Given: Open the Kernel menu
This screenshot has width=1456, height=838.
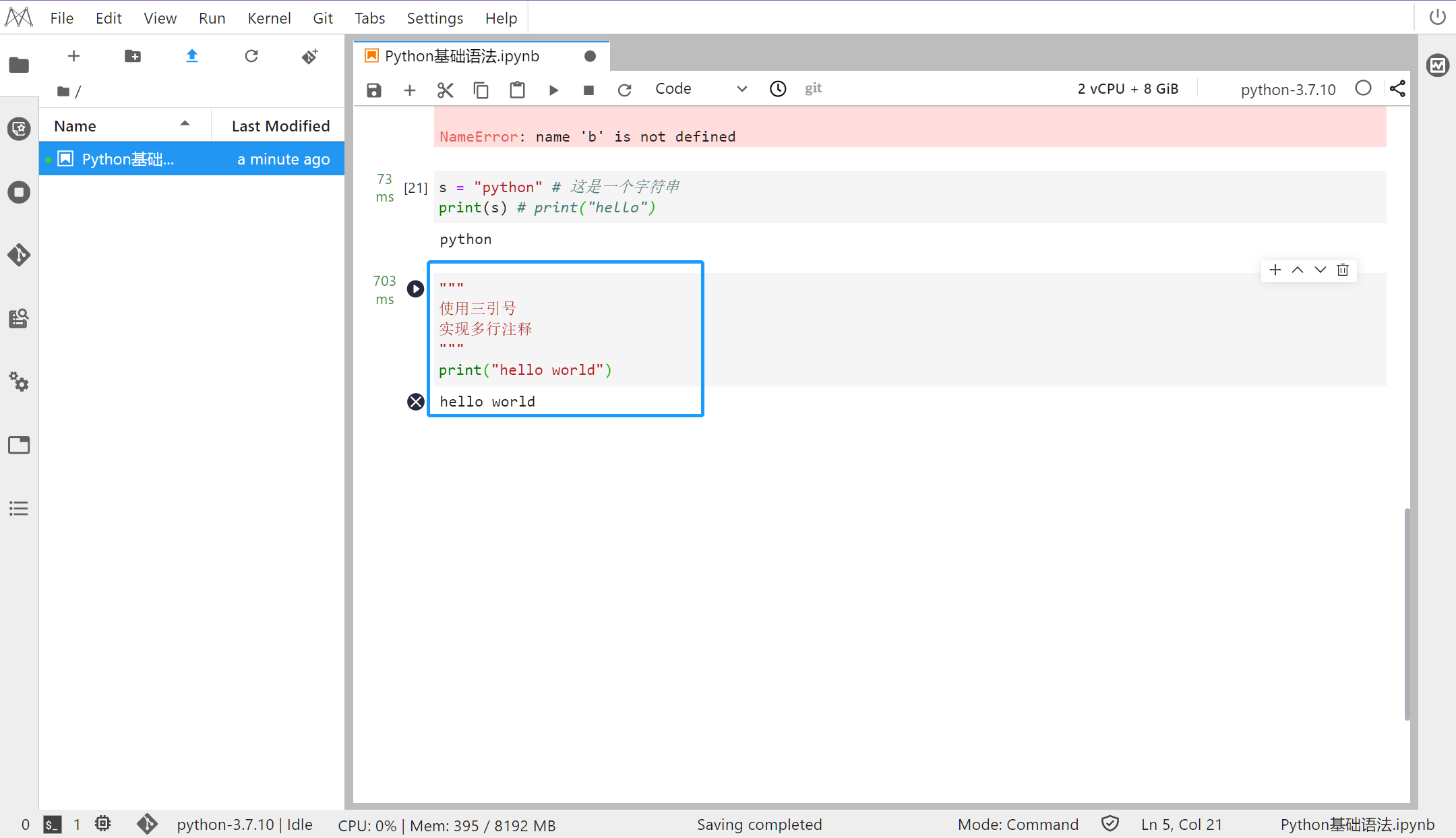Looking at the screenshot, I should pos(269,18).
